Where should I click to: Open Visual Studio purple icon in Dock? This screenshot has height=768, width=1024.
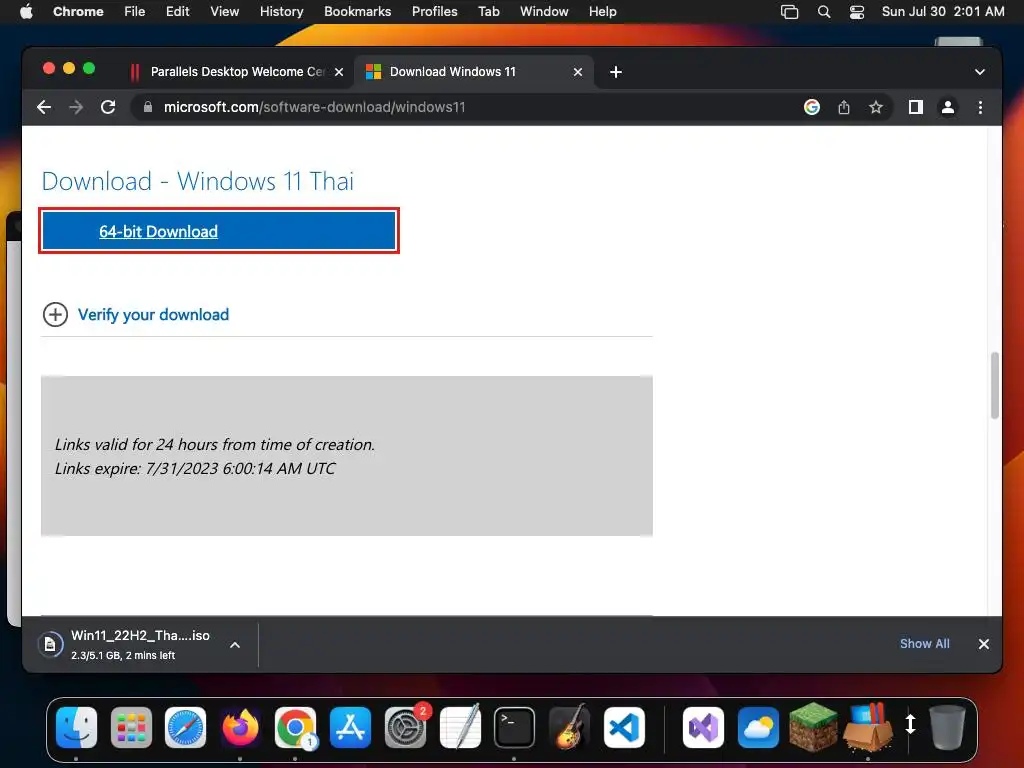(x=703, y=728)
